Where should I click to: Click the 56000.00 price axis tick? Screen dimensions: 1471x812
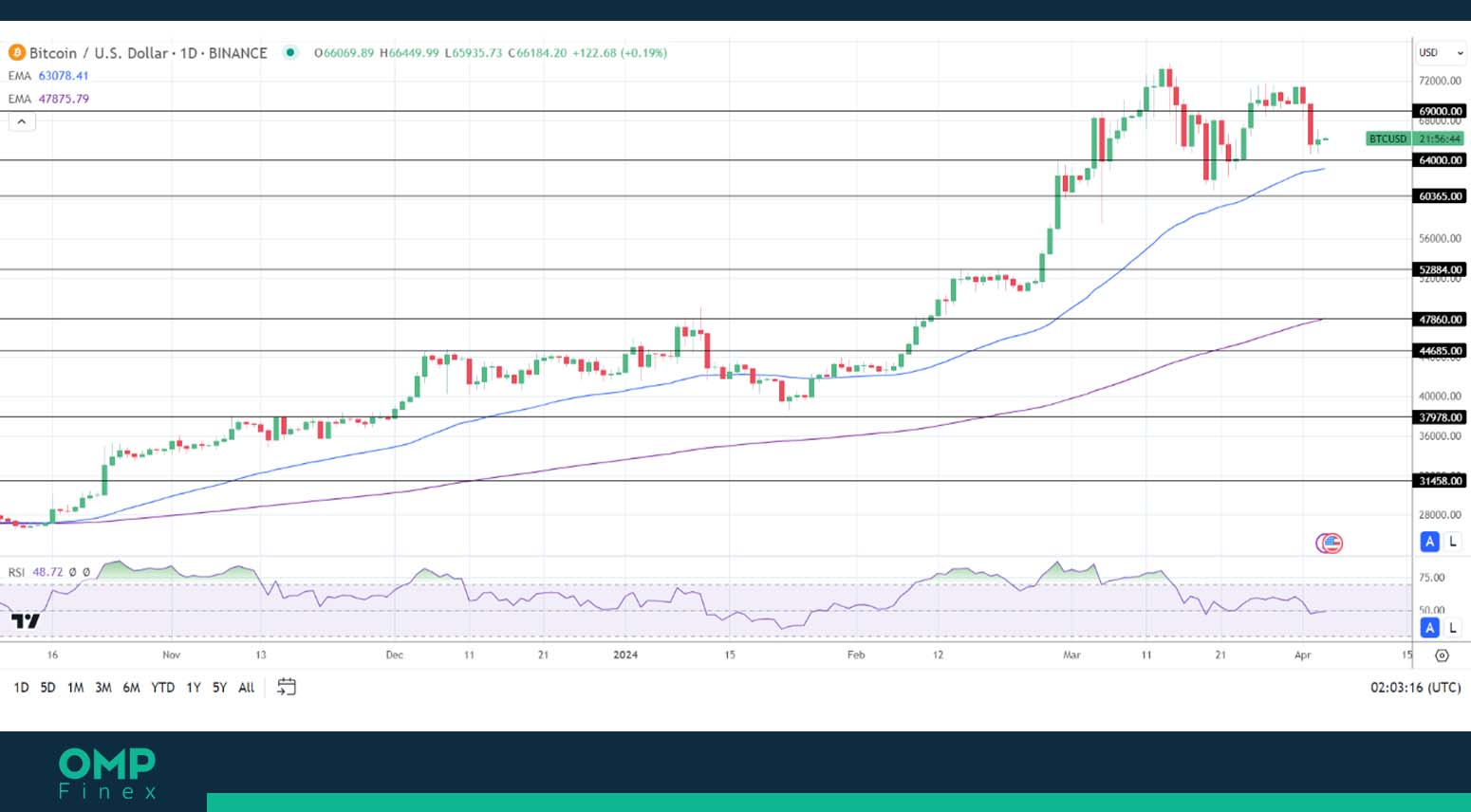1440,239
